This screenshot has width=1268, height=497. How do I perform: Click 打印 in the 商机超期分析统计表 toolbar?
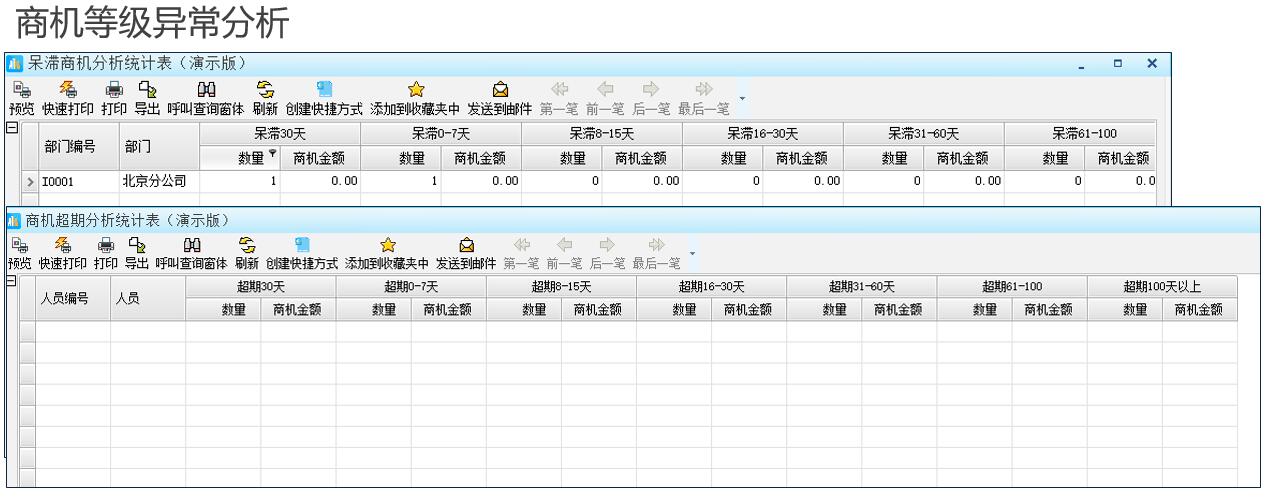coord(105,253)
